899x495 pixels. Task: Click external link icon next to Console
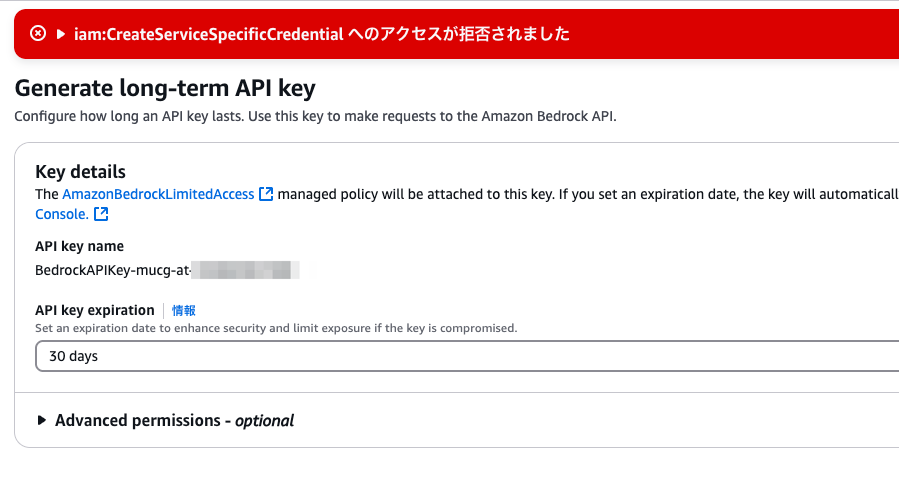(101, 214)
